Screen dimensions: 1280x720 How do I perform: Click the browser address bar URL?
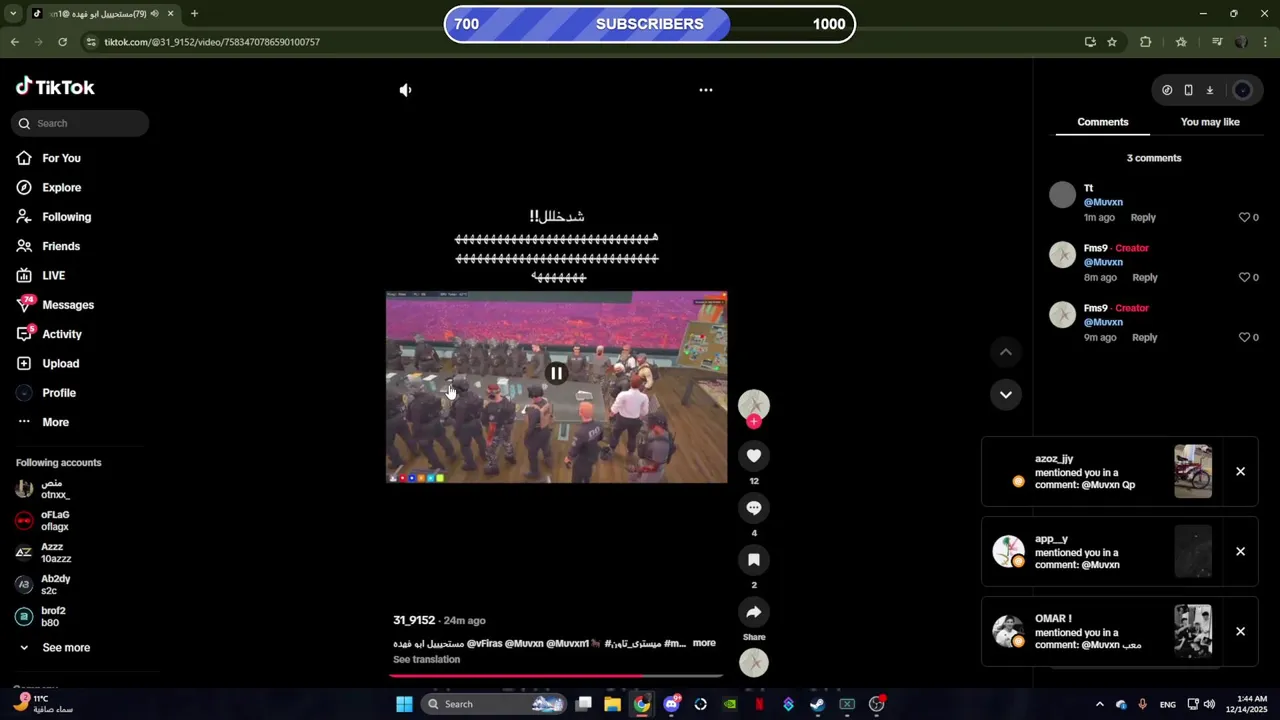click(x=212, y=42)
